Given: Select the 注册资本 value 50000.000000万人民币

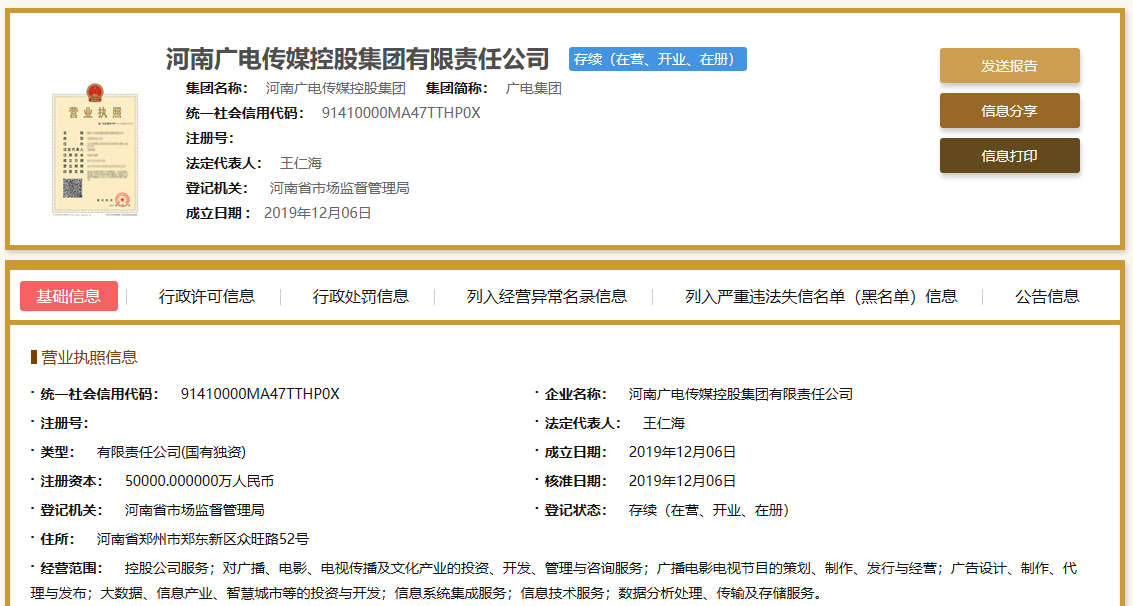Looking at the screenshot, I should [x=199, y=481].
